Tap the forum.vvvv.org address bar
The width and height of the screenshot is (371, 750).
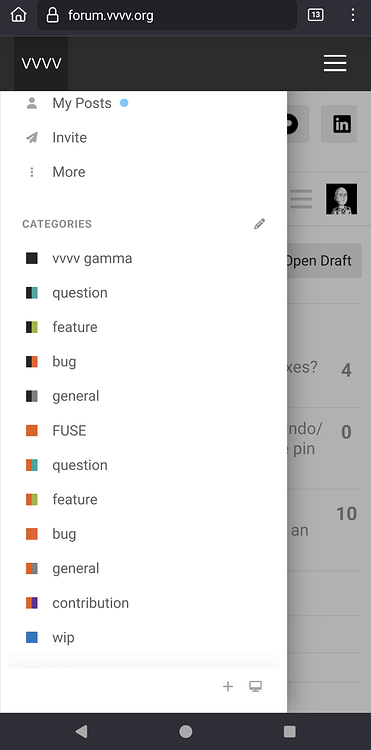click(167, 16)
